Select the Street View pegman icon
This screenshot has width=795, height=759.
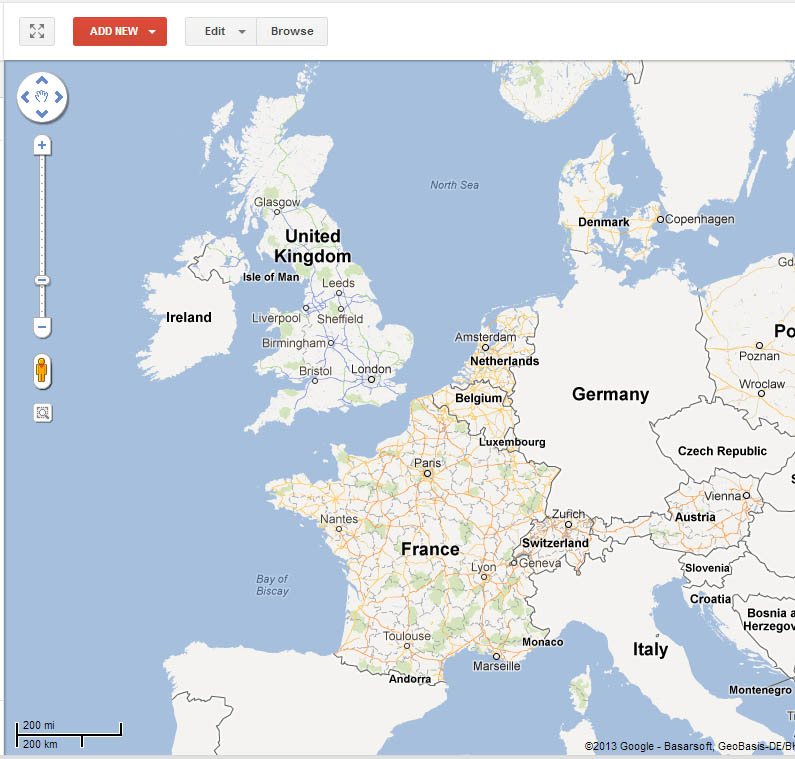click(x=42, y=371)
